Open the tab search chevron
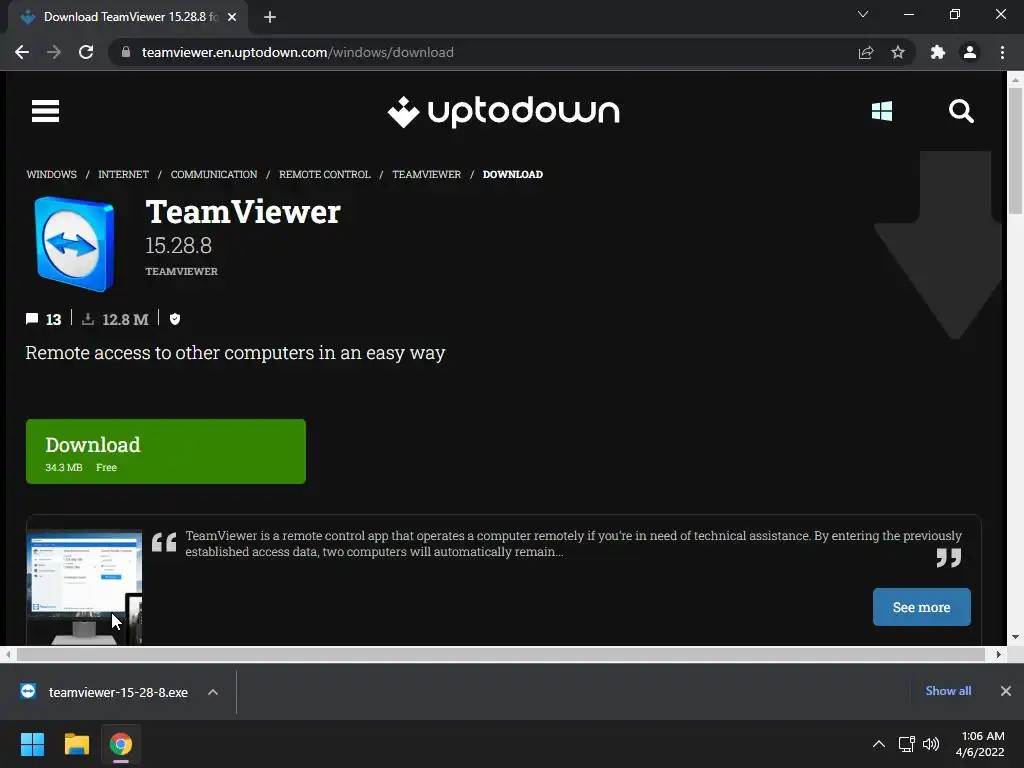This screenshot has width=1024, height=768. [x=863, y=14]
